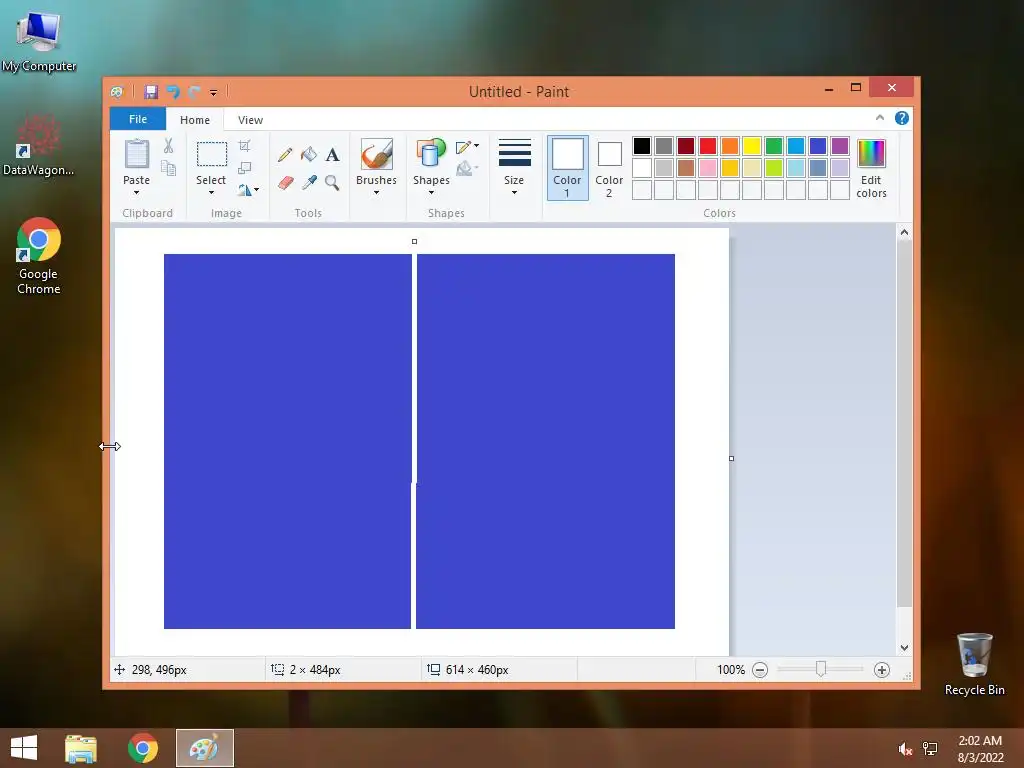Click the canvas right-edge resize handle
This screenshot has height=768, width=1024.
pyautogui.click(x=731, y=458)
